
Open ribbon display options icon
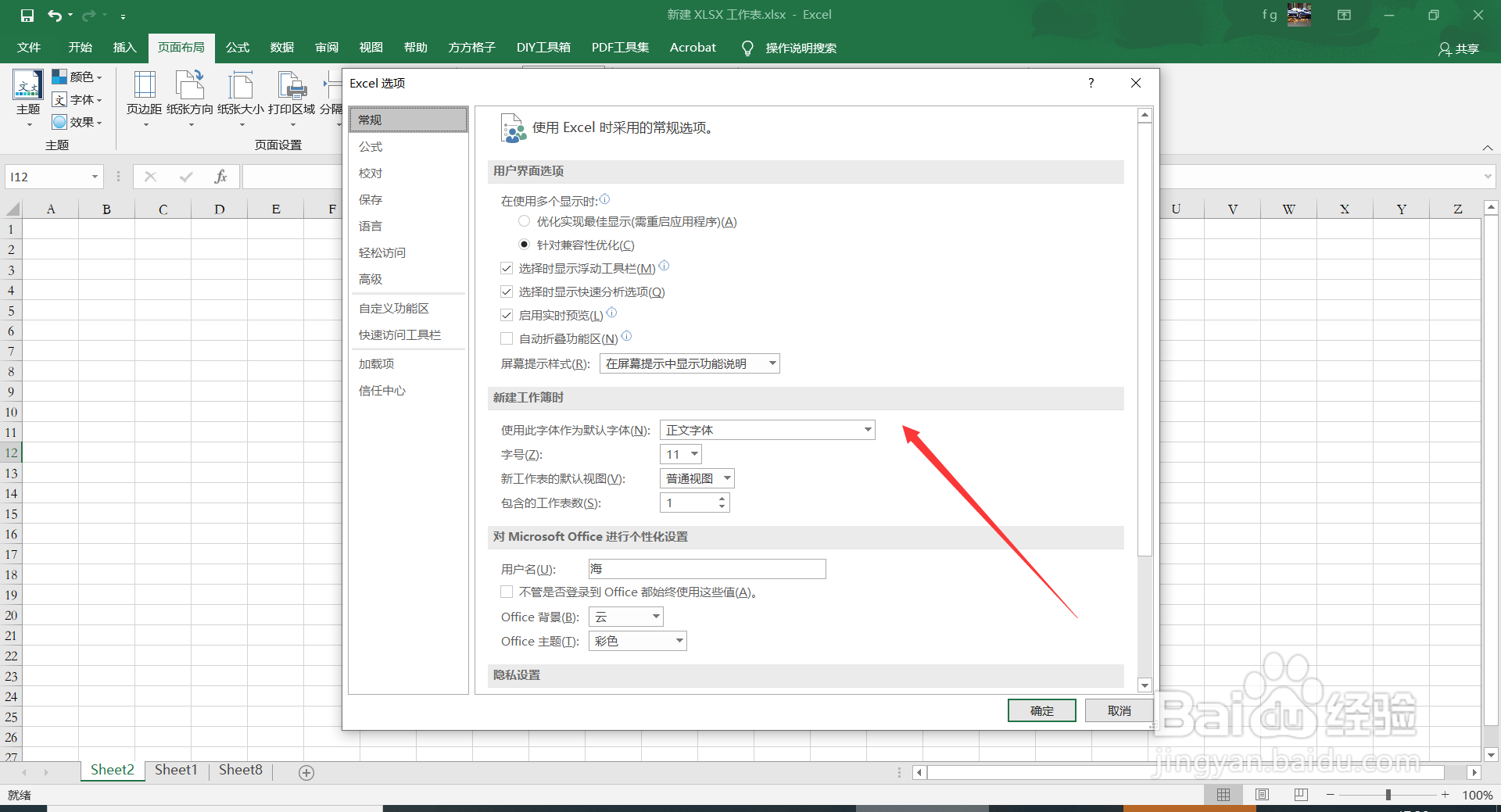[x=1344, y=15]
